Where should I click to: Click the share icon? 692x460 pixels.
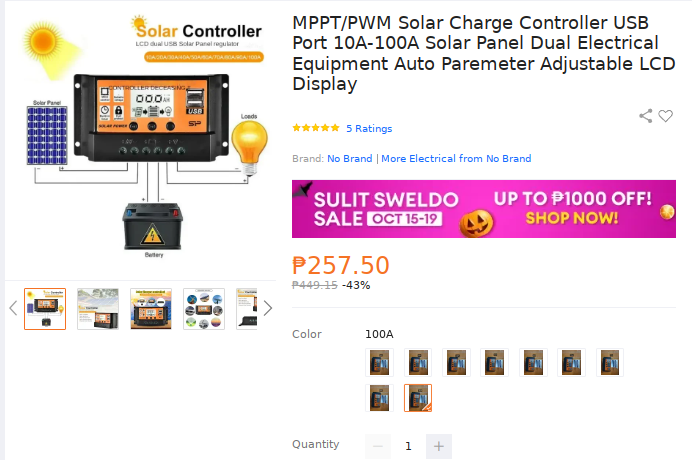tap(646, 116)
